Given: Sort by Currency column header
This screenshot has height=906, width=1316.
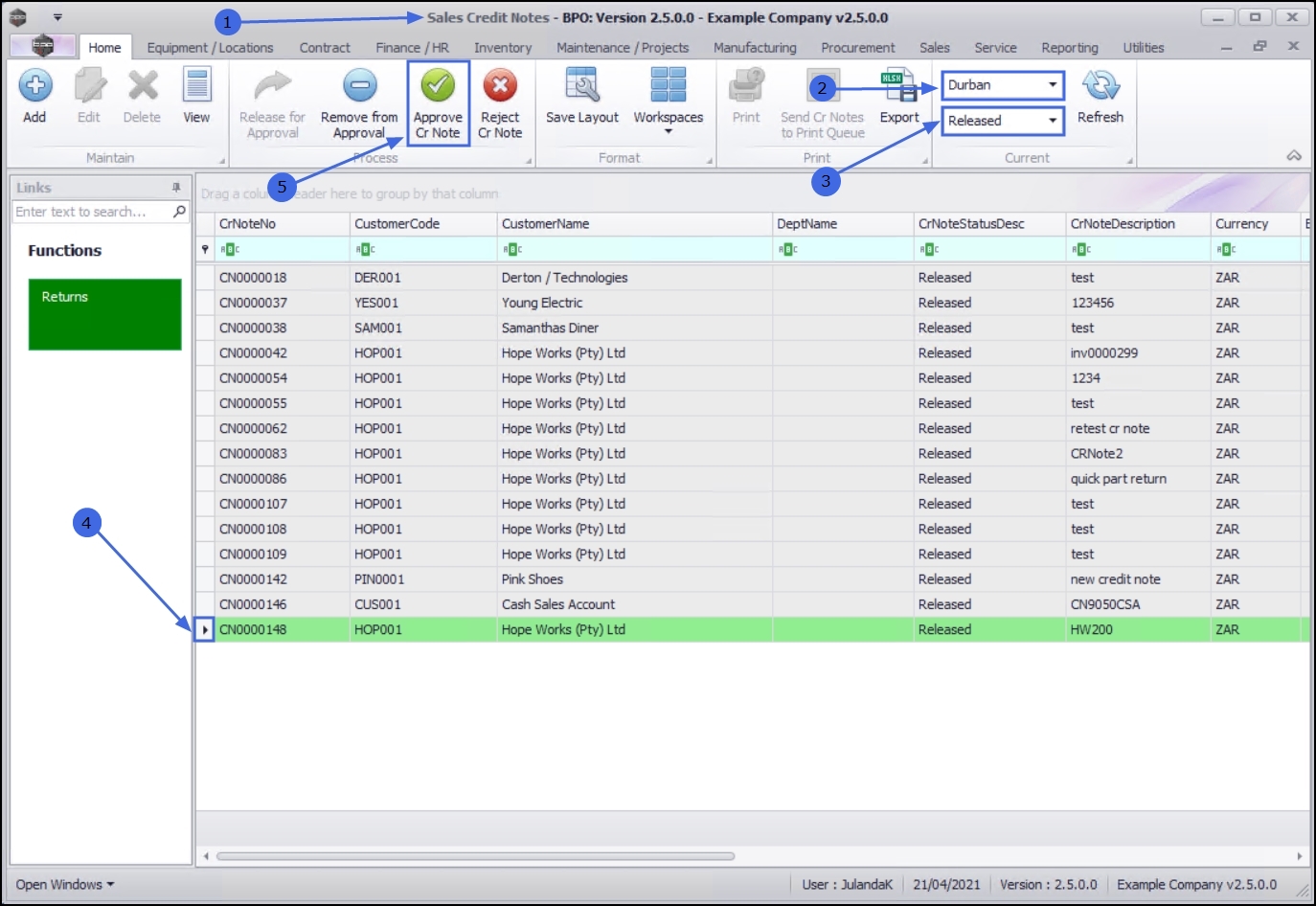Looking at the screenshot, I should pos(1256,224).
